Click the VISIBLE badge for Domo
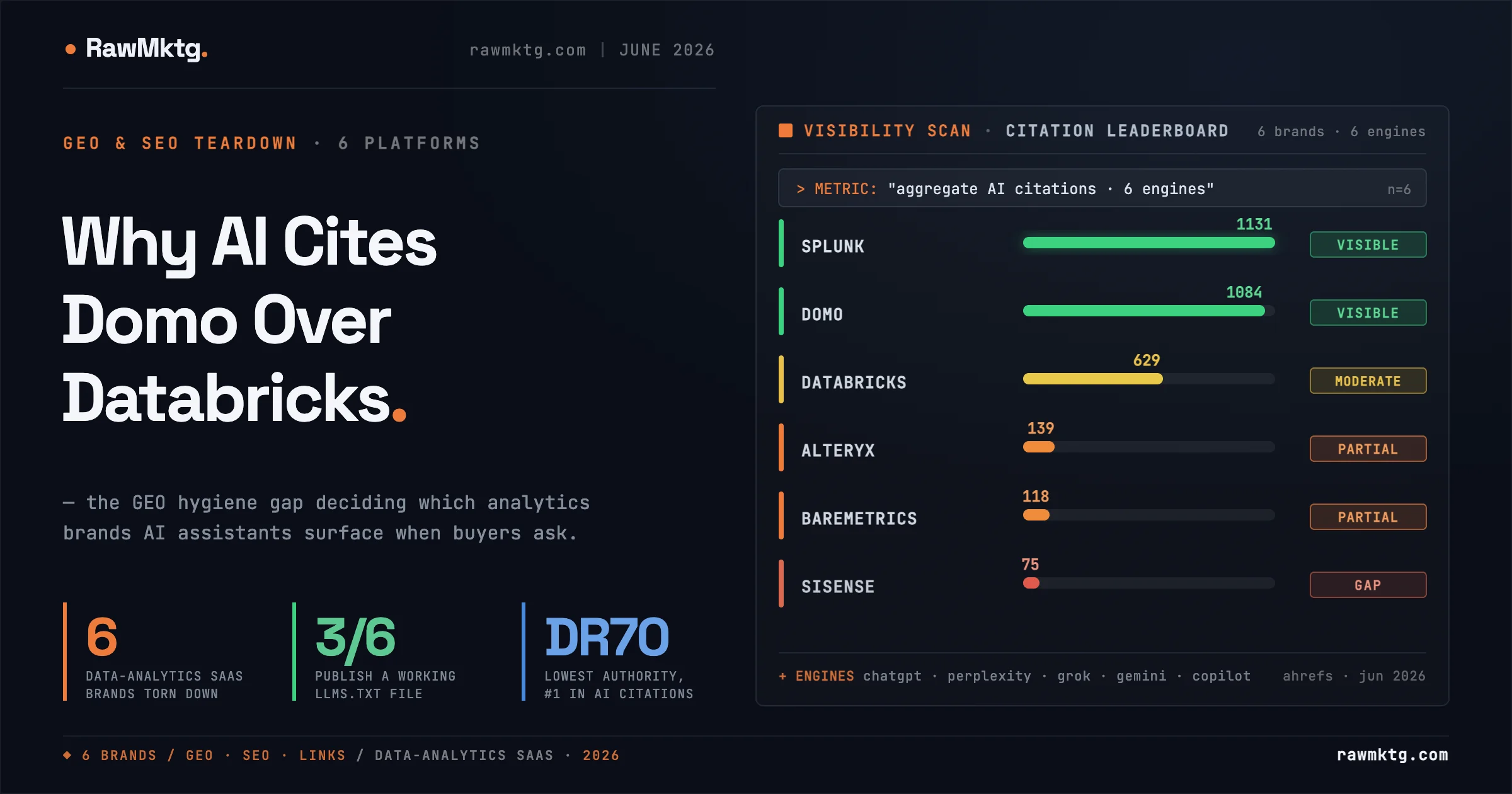1512x794 pixels. tap(1368, 313)
